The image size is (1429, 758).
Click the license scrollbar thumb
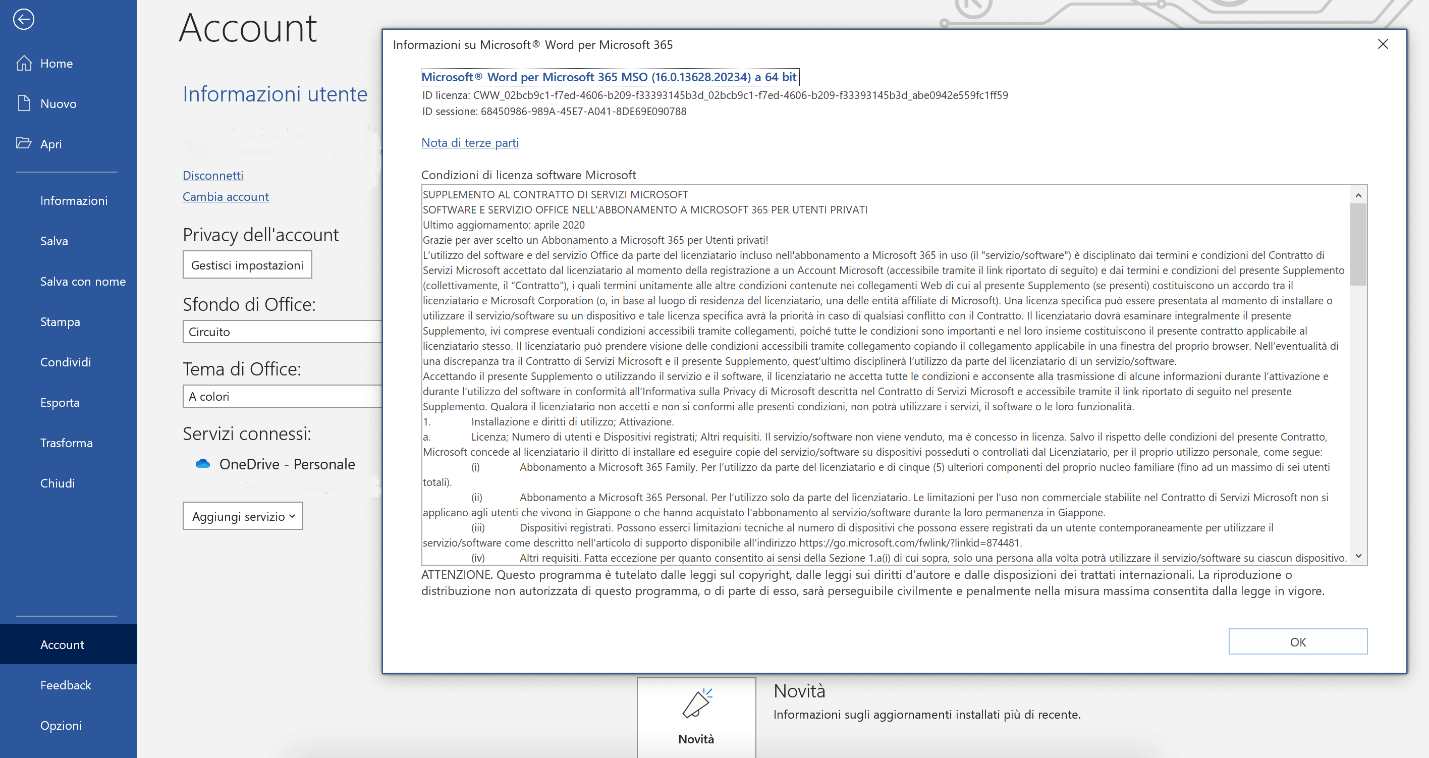pos(1358,244)
